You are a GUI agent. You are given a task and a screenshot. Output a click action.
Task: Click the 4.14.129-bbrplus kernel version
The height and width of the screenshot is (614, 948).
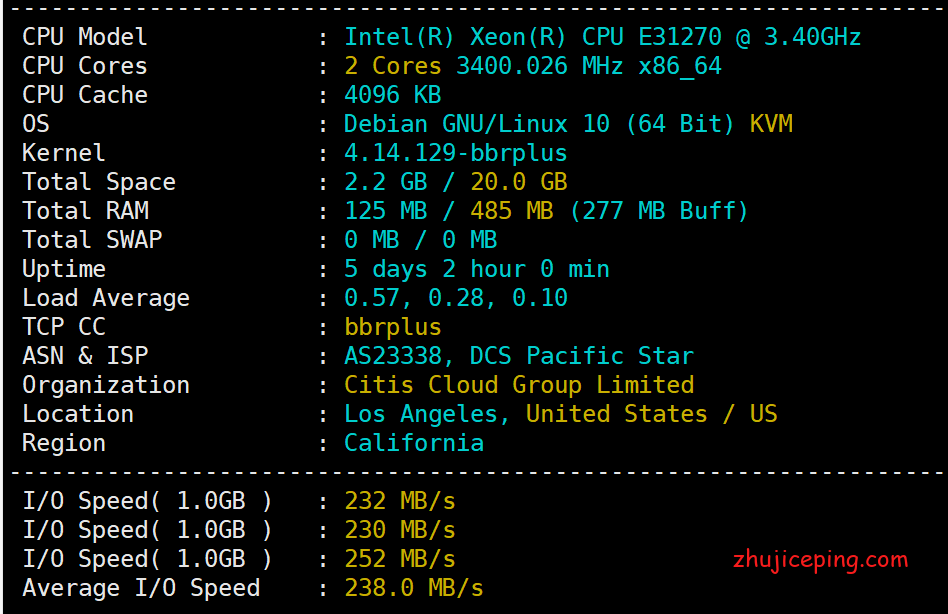click(x=455, y=153)
